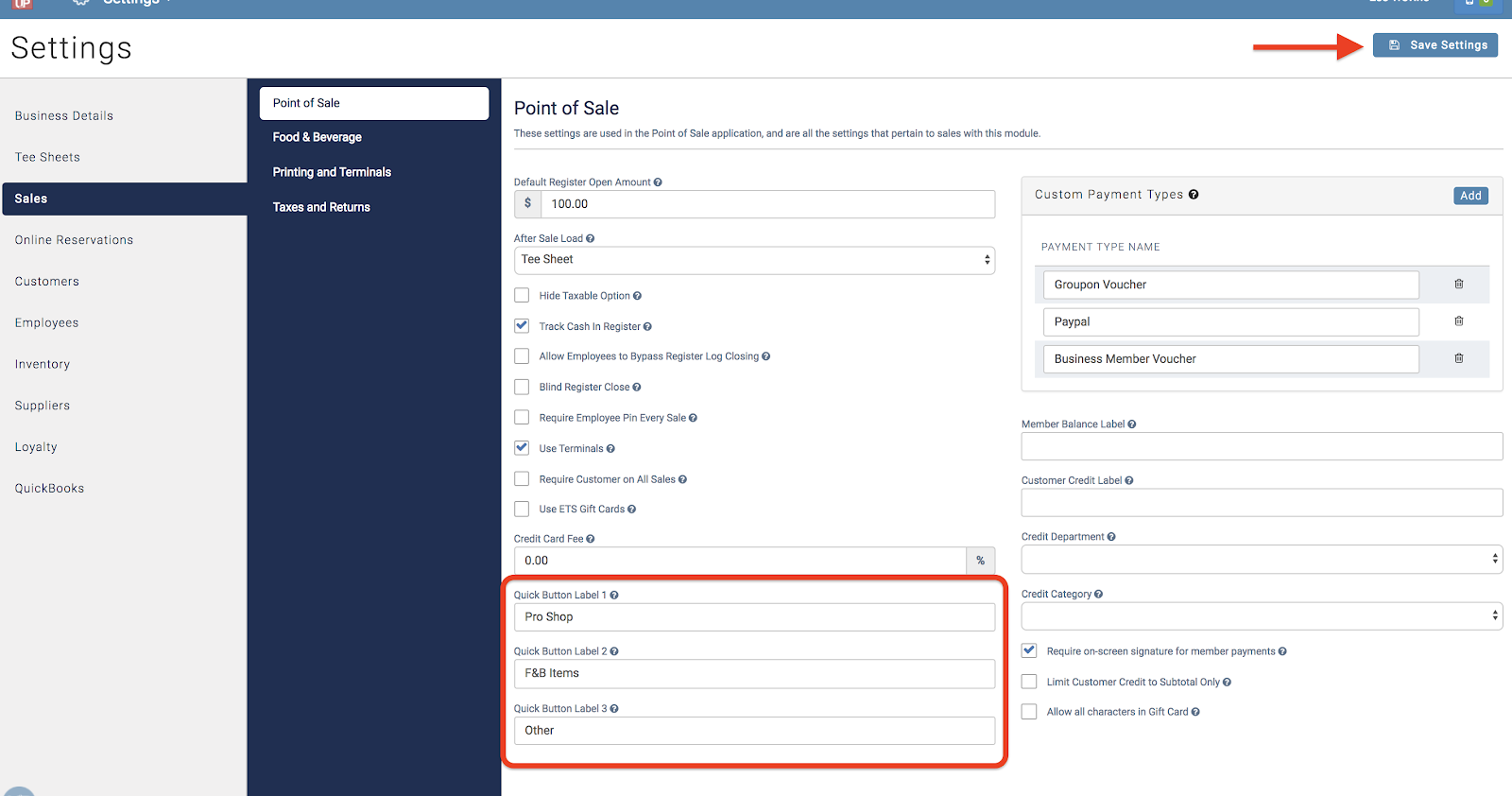Delete Business Member Voucher payment type
Screen dimensions: 1512x796
click(x=1459, y=358)
